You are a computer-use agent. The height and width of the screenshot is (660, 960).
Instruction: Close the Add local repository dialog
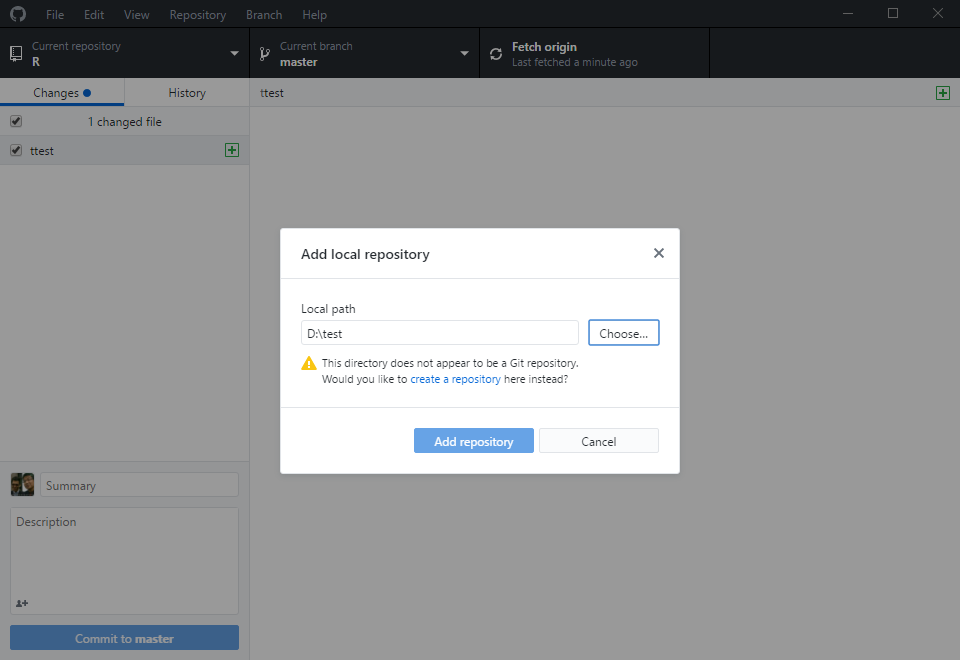point(658,253)
